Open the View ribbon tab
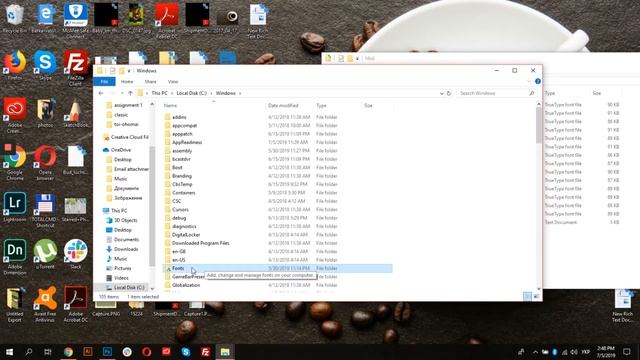The height and width of the screenshot is (360, 640). [x=173, y=82]
